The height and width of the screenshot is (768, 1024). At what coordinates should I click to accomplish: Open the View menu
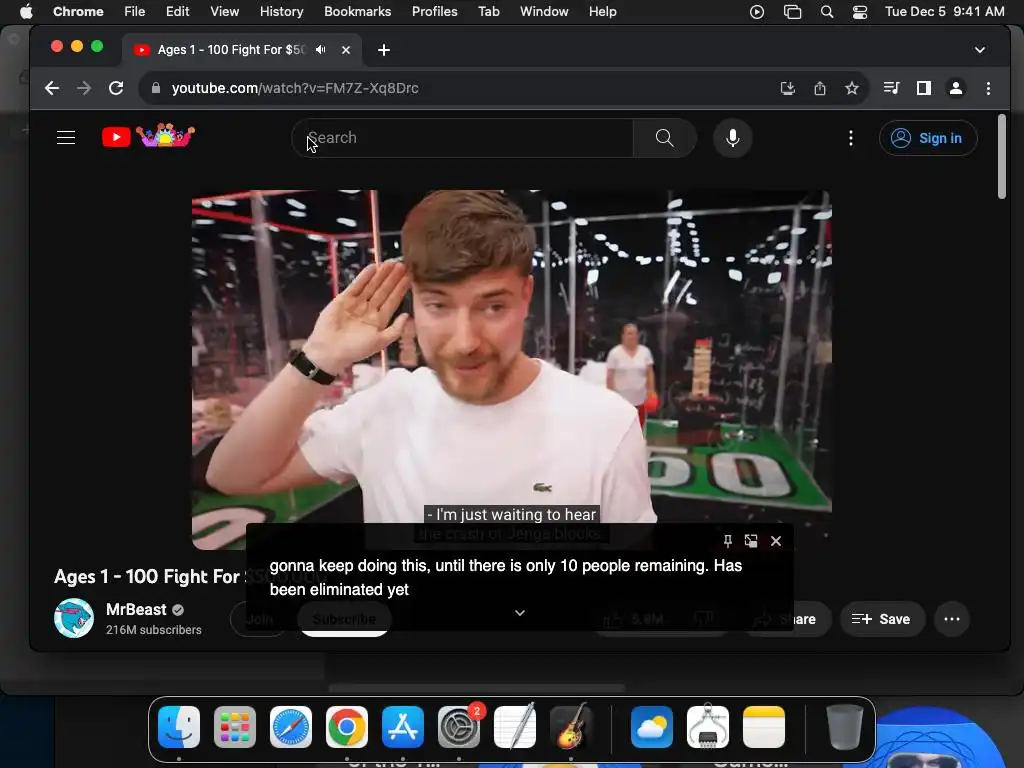(x=224, y=11)
